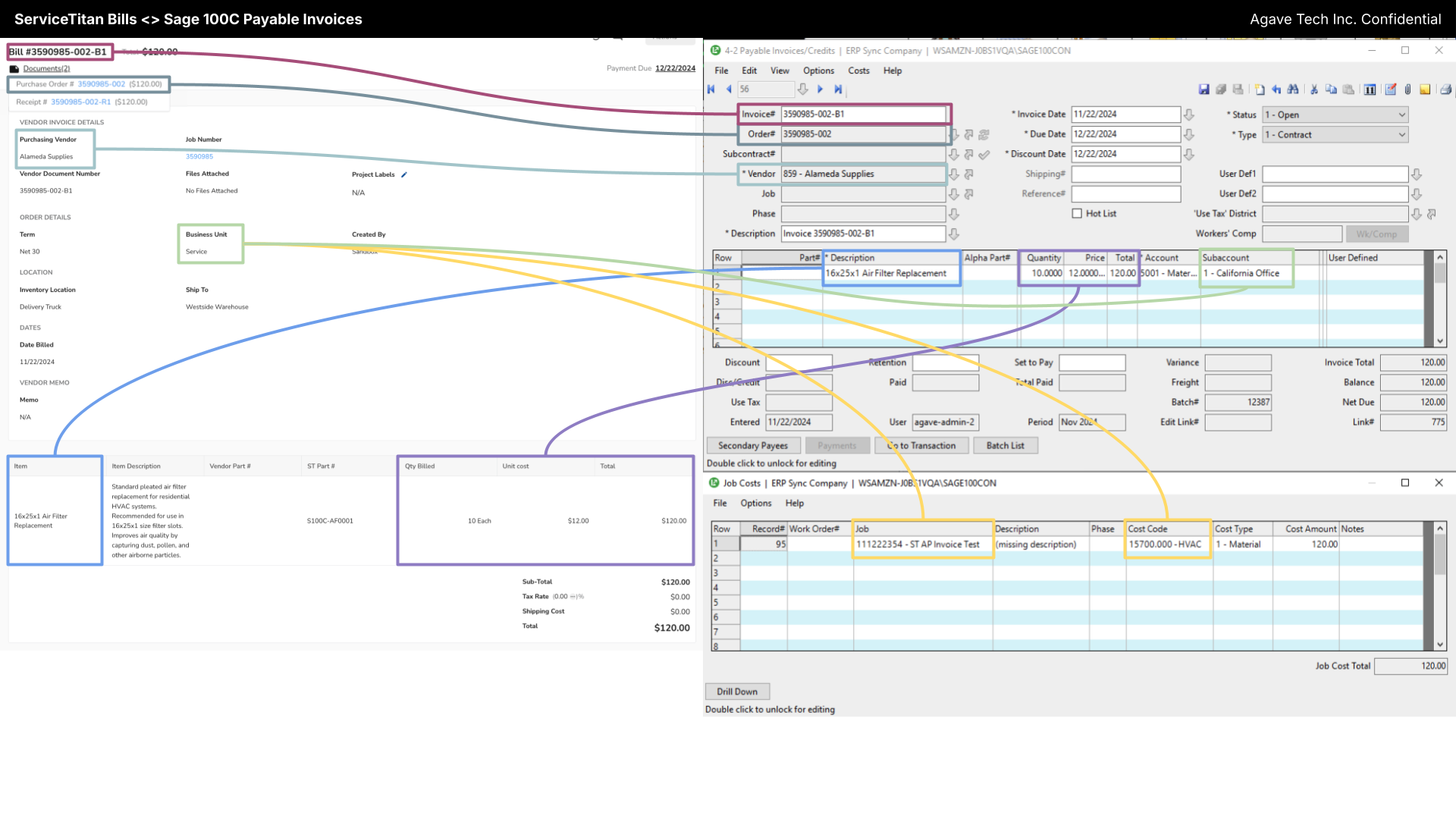Image resolution: width=1456 pixels, height=819 pixels.
Task: Open detail arrow next to Order# field
Action: [968, 134]
